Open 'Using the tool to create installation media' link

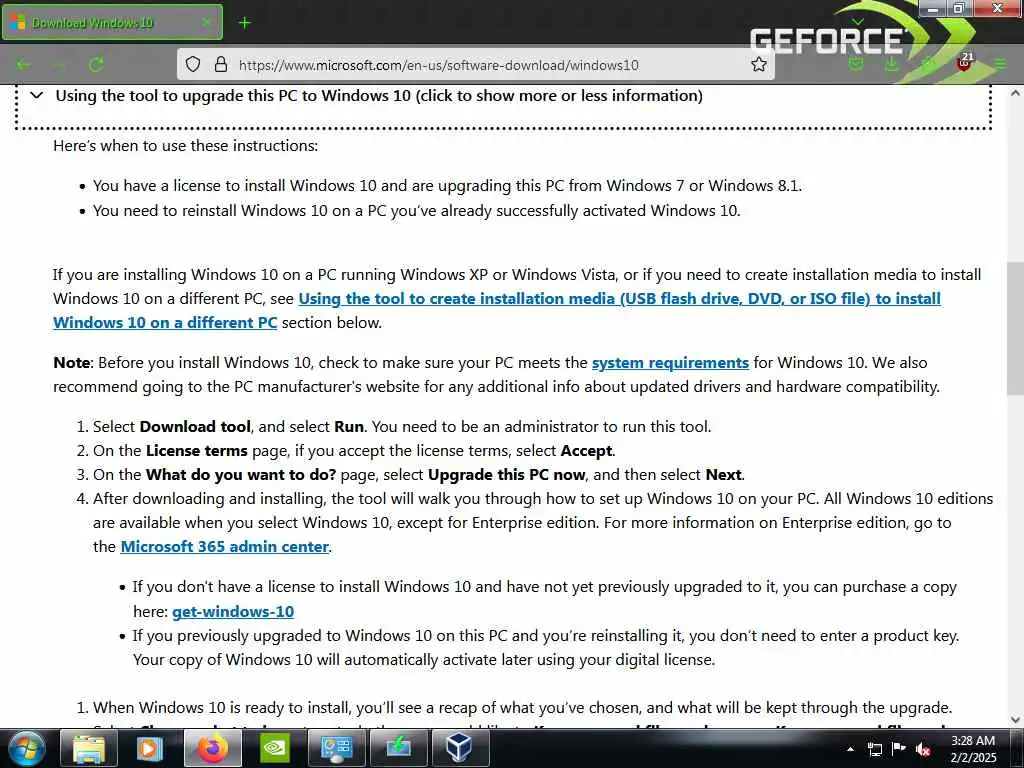pos(497,310)
